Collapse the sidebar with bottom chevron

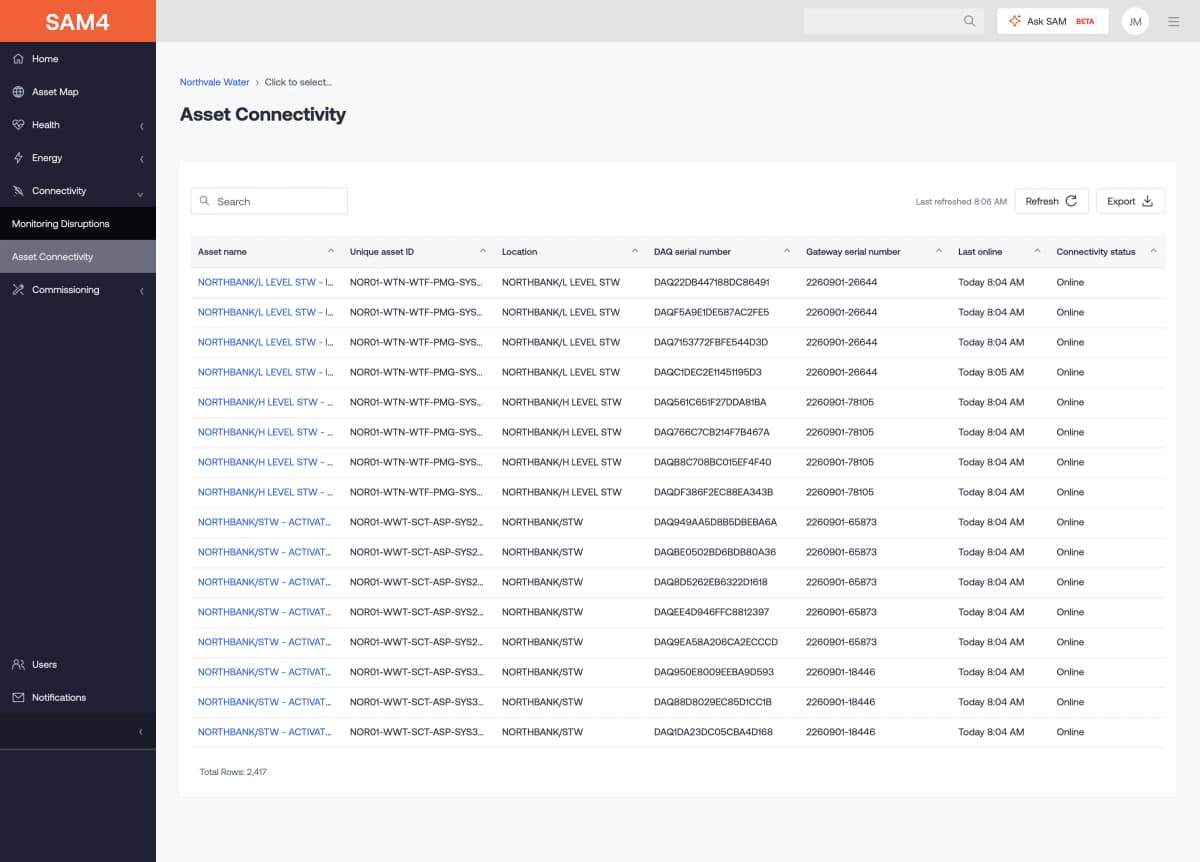141,732
